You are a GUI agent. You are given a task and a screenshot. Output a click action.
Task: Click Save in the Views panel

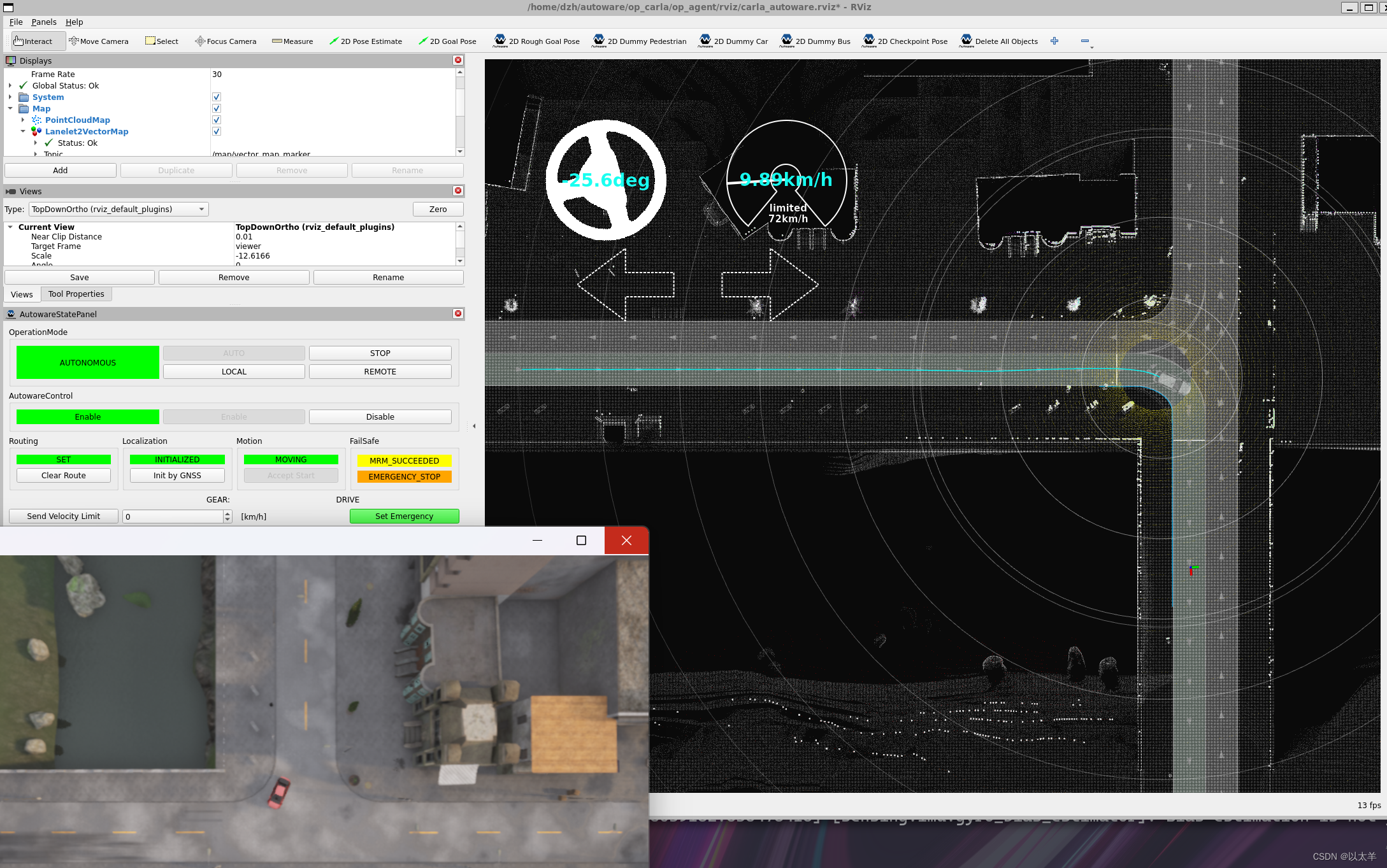80,278
